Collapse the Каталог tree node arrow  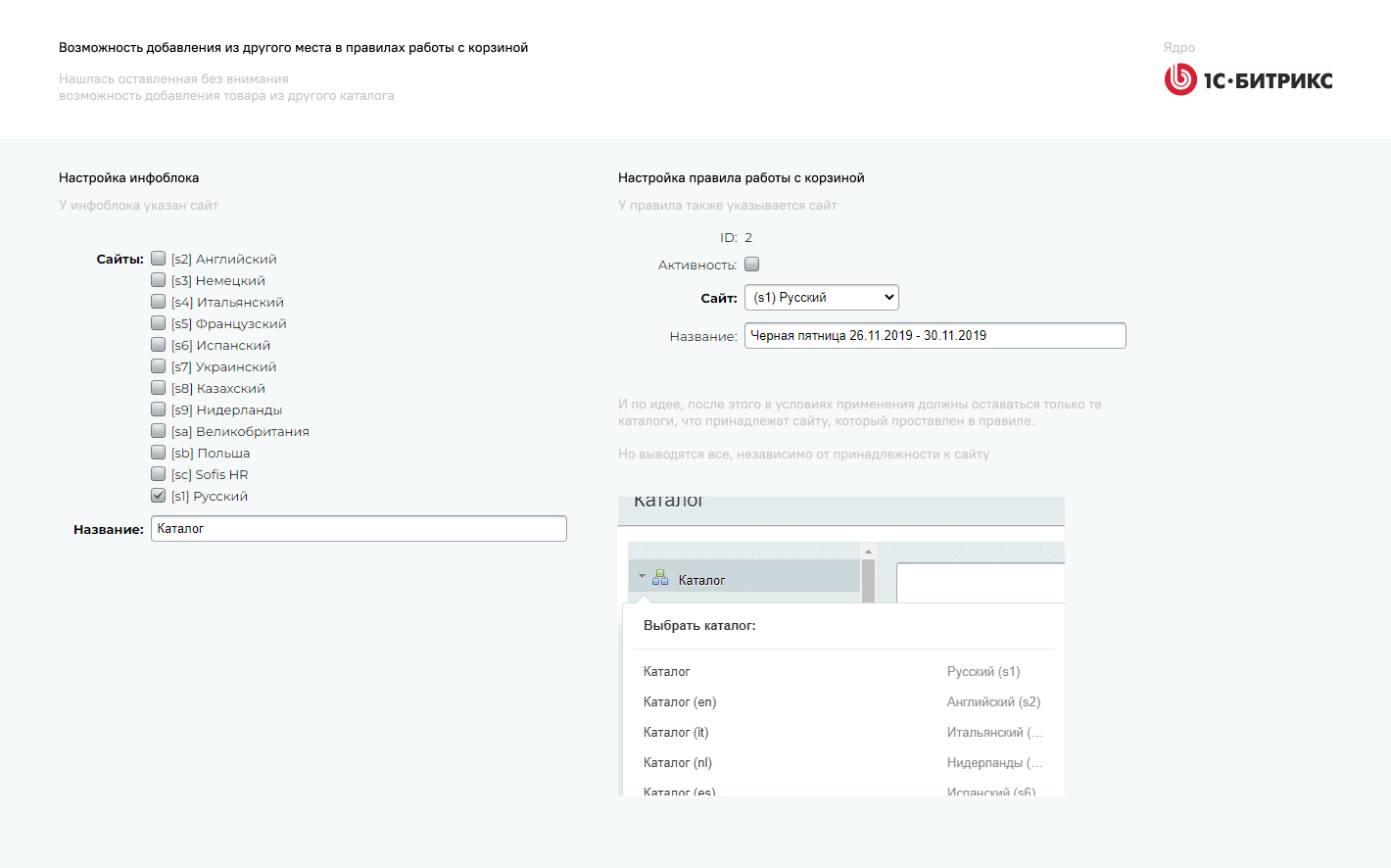point(642,576)
